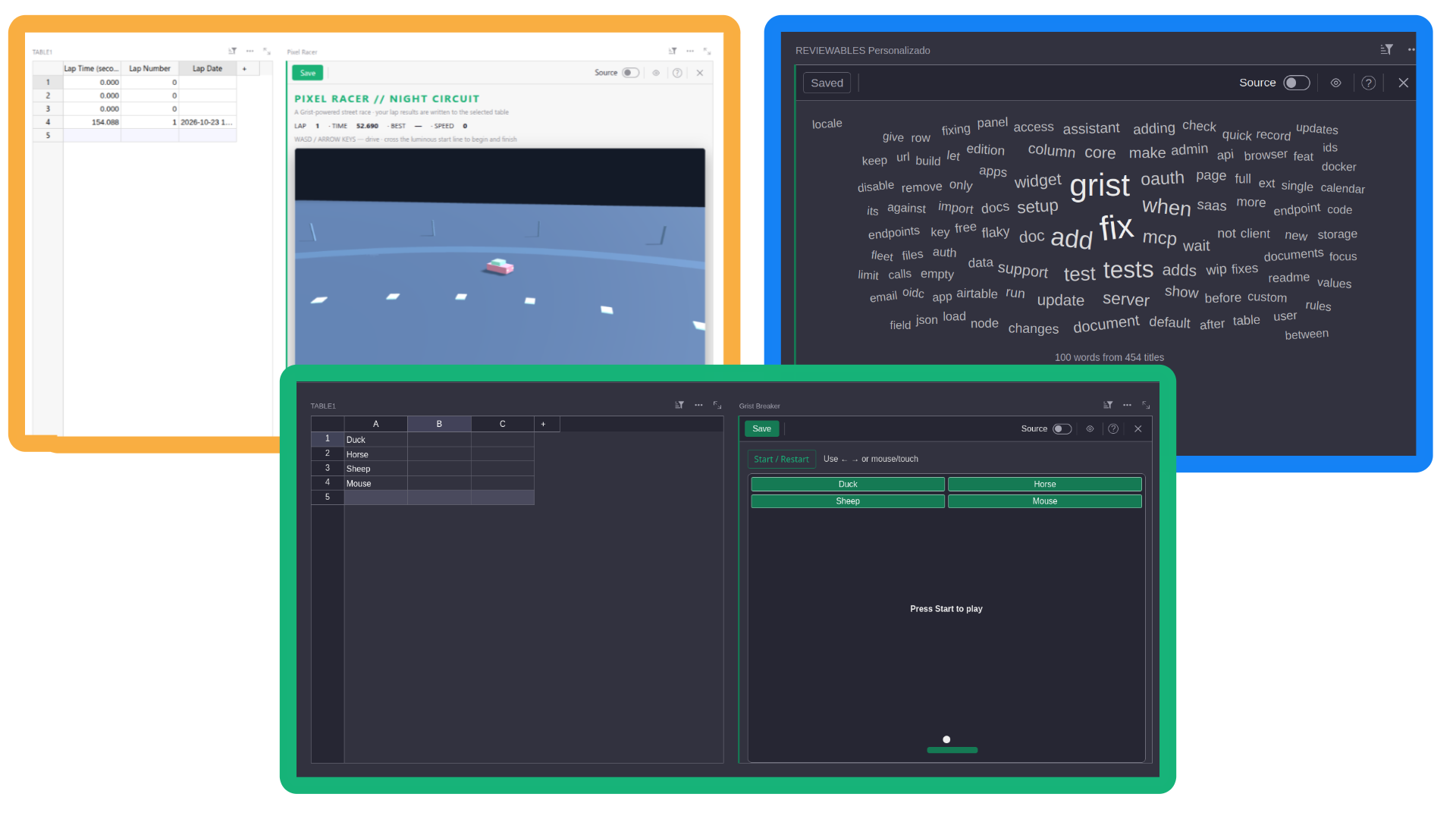Image resolution: width=1456 pixels, height=819 pixels.
Task: Open the three-dot menu of Grist Breaker TABLE1
Action: [x=698, y=405]
